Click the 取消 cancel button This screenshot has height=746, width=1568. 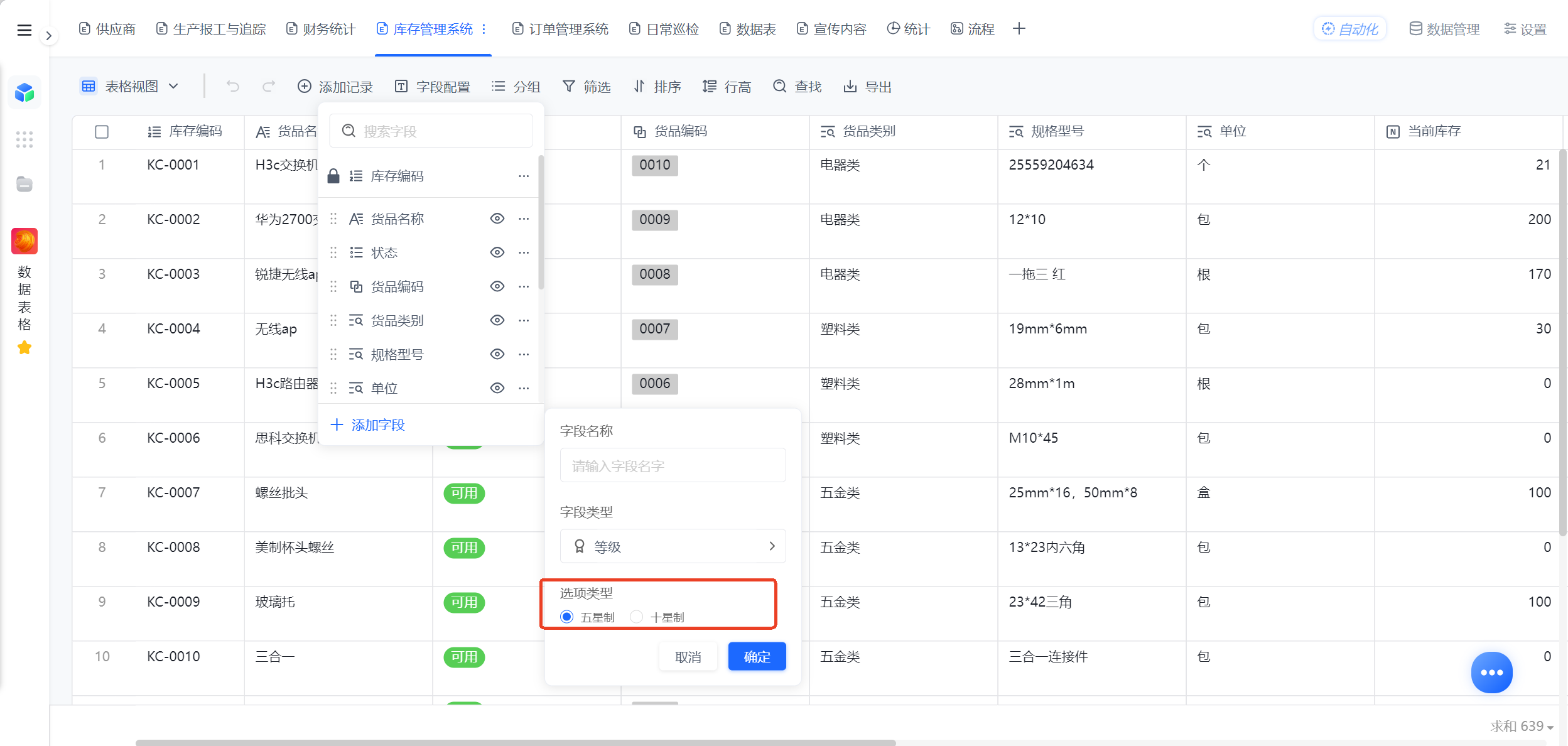click(688, 657)
